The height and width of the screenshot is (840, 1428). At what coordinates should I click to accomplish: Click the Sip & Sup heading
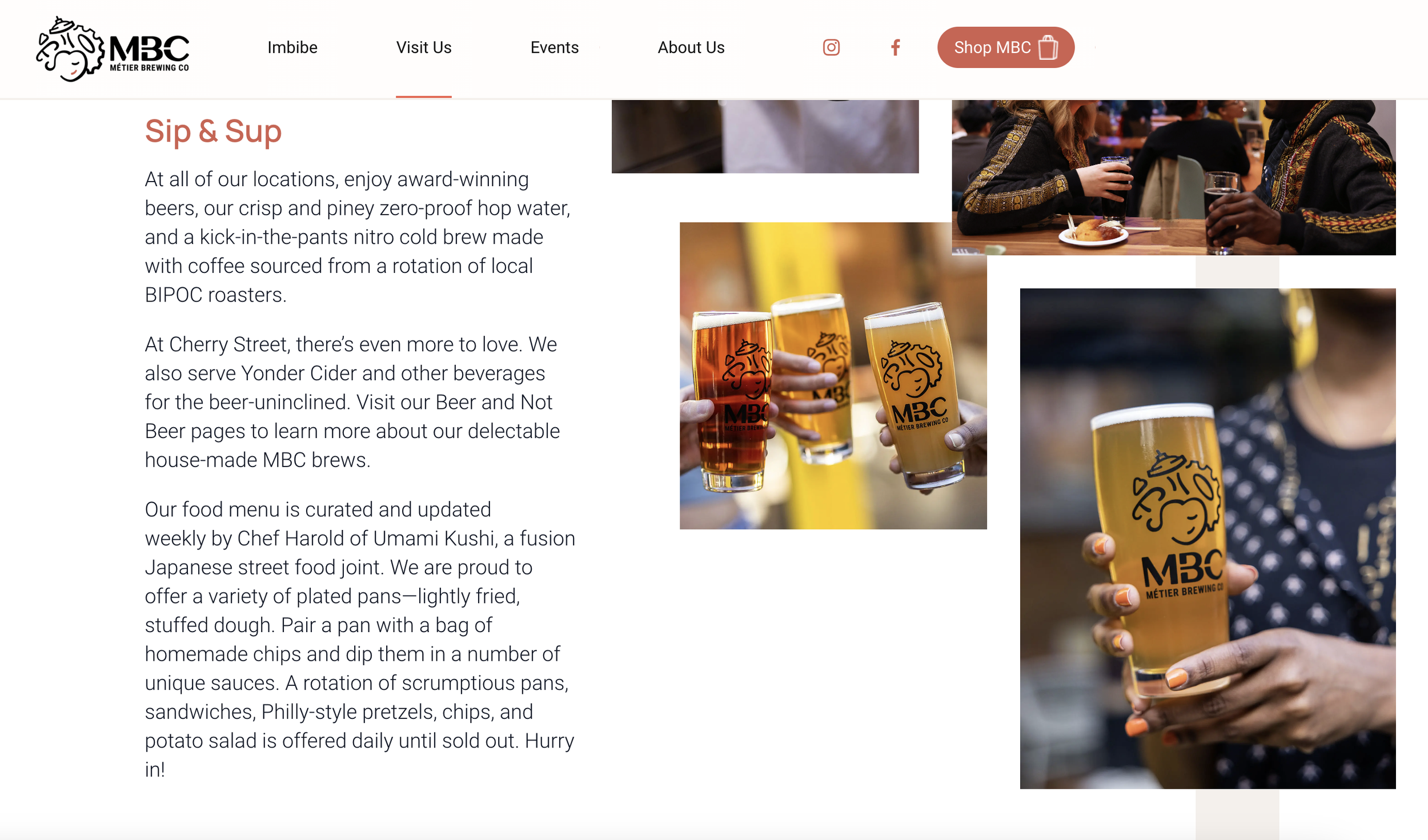click(x=213, y=131)
